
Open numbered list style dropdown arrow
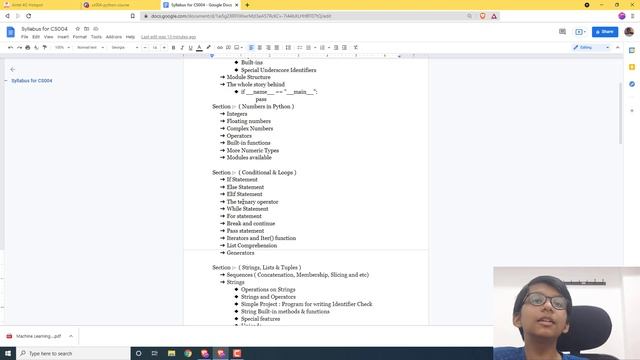329,48
